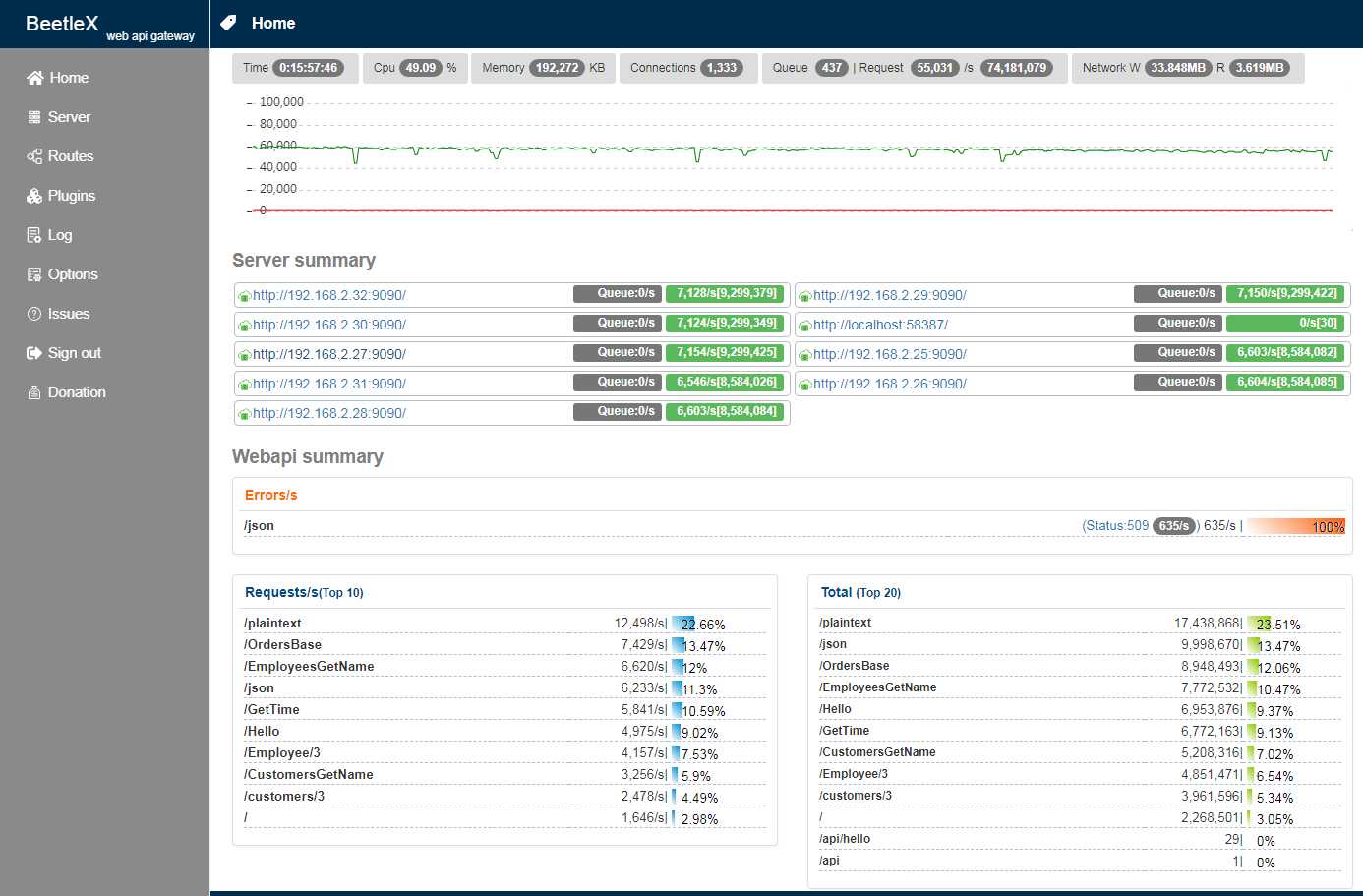Open link http://localhost:58387/
This screenshot has height=896, width=1363.
880,325
